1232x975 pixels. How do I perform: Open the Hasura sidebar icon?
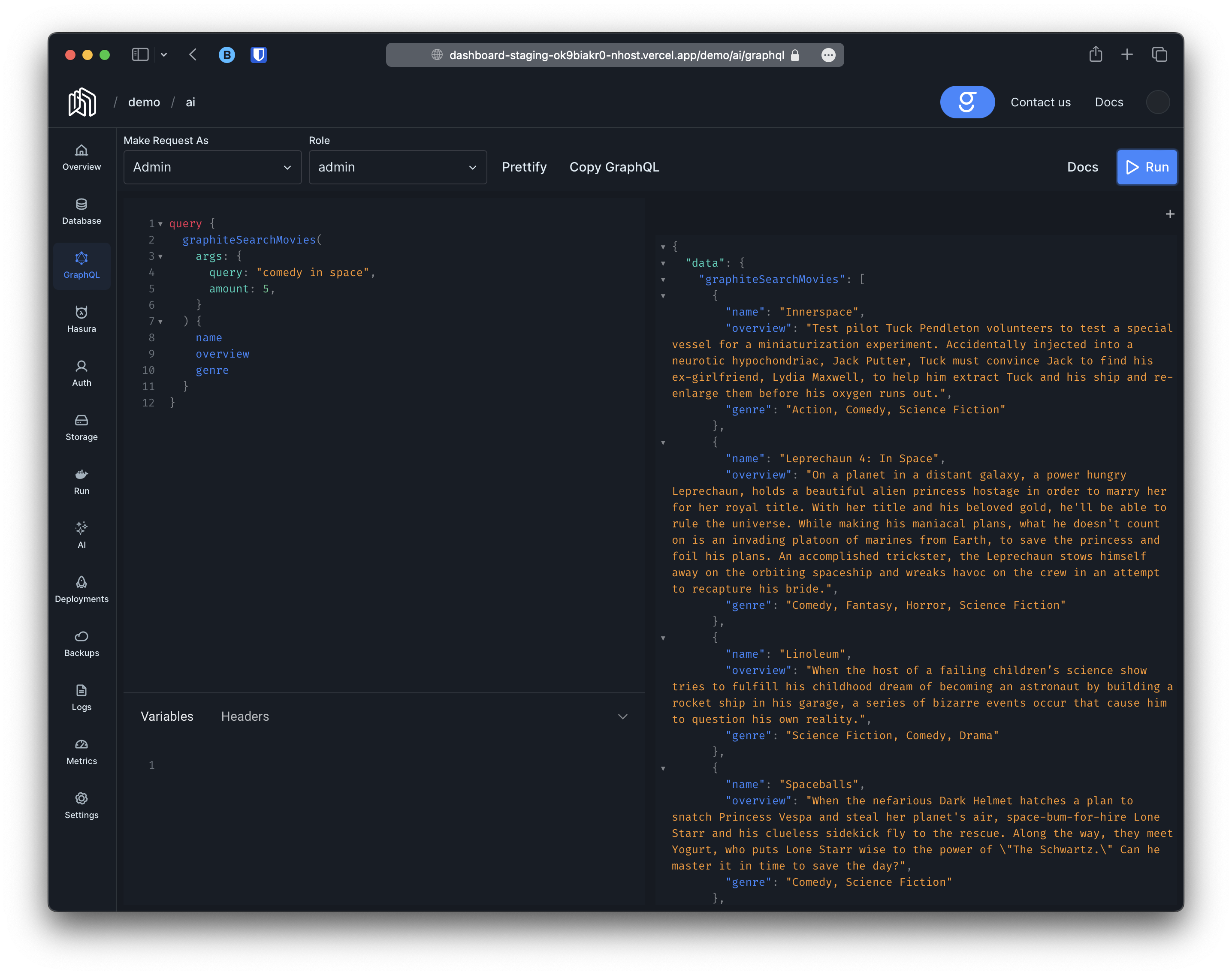[81, 319]
